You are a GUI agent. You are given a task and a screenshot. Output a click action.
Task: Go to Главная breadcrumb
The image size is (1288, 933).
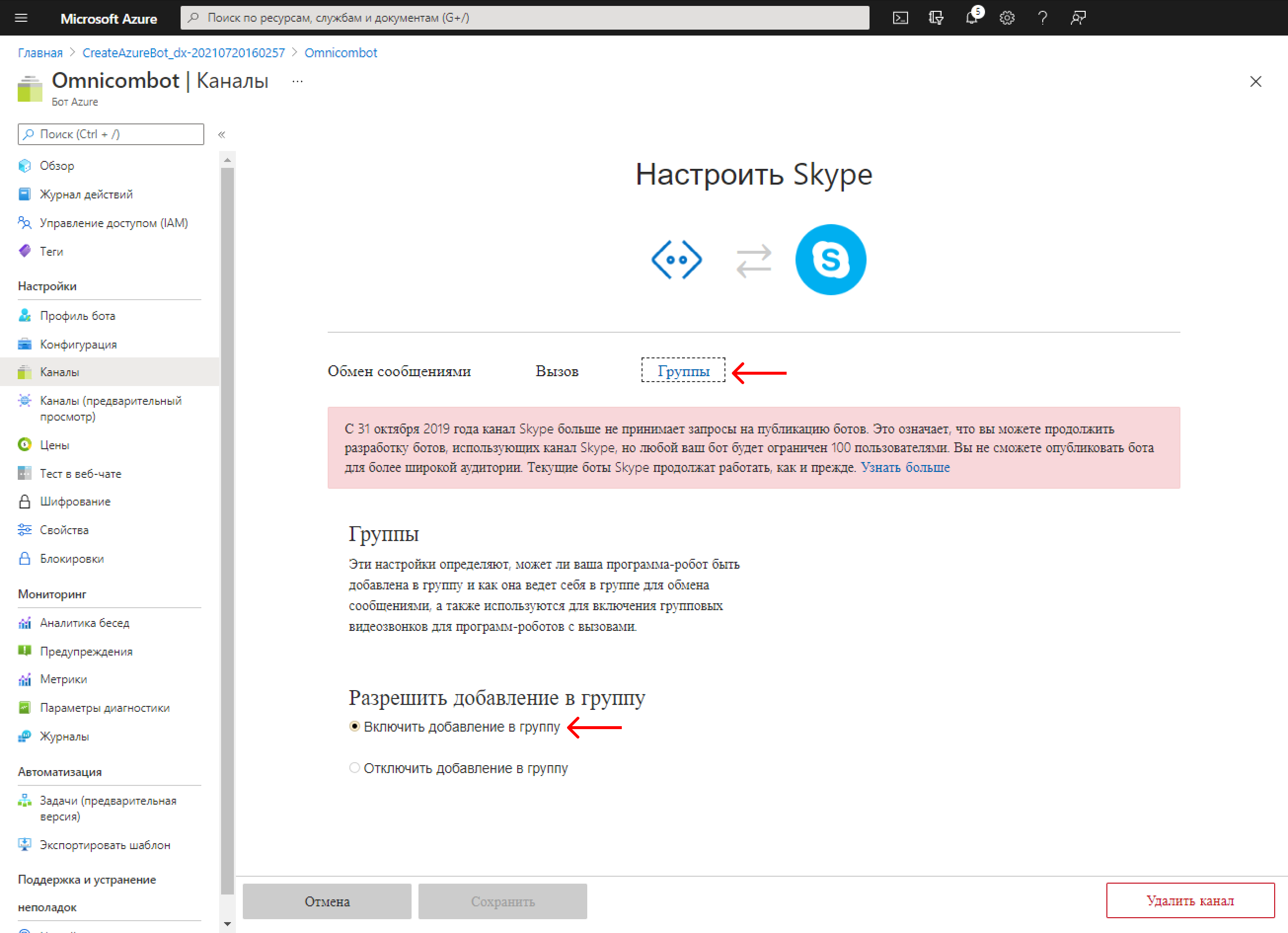pyautogui.click(x=40, y=53)
